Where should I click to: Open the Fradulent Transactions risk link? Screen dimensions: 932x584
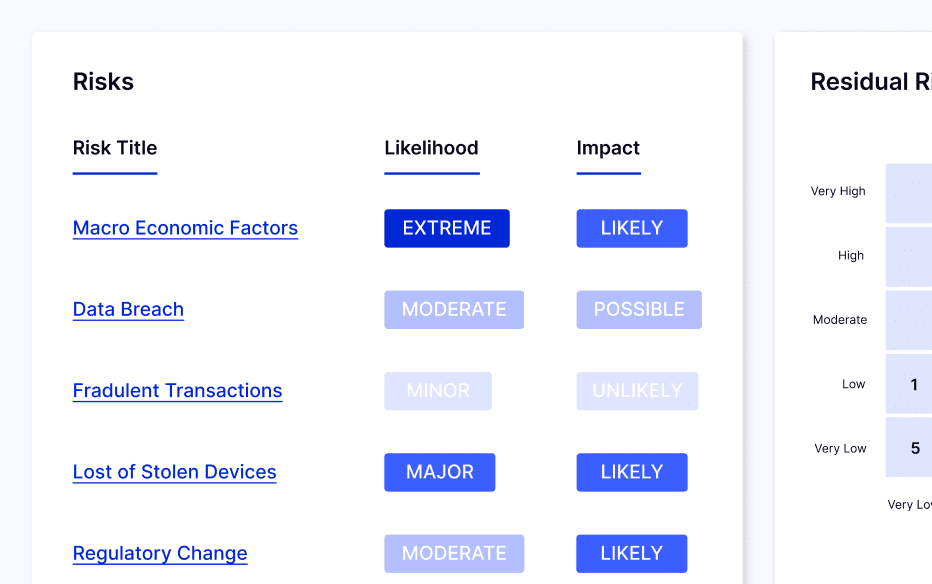point(177,391)
